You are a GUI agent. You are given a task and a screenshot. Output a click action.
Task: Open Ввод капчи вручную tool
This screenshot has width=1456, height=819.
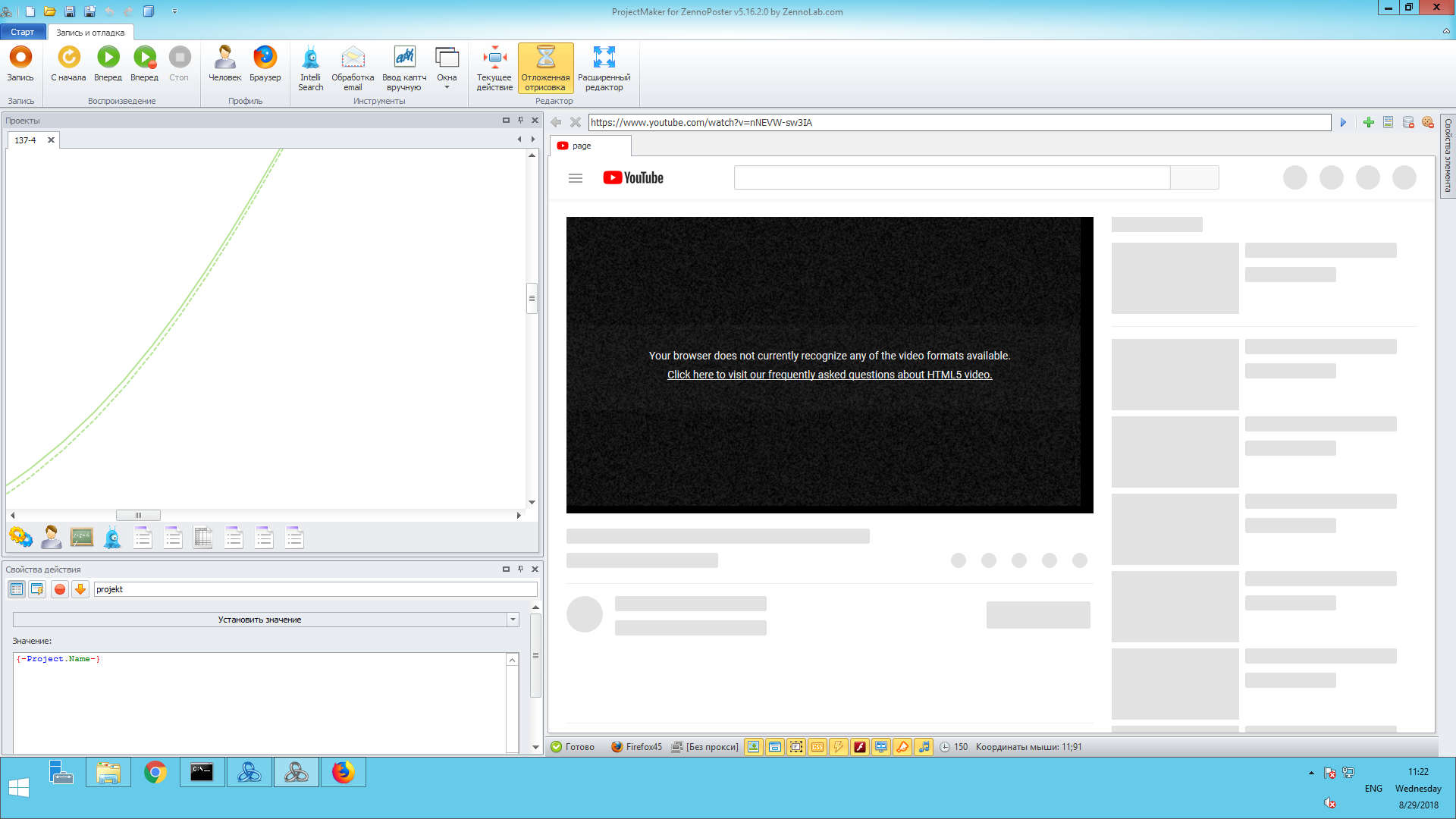pyautogui.click(x=404, y=68)
